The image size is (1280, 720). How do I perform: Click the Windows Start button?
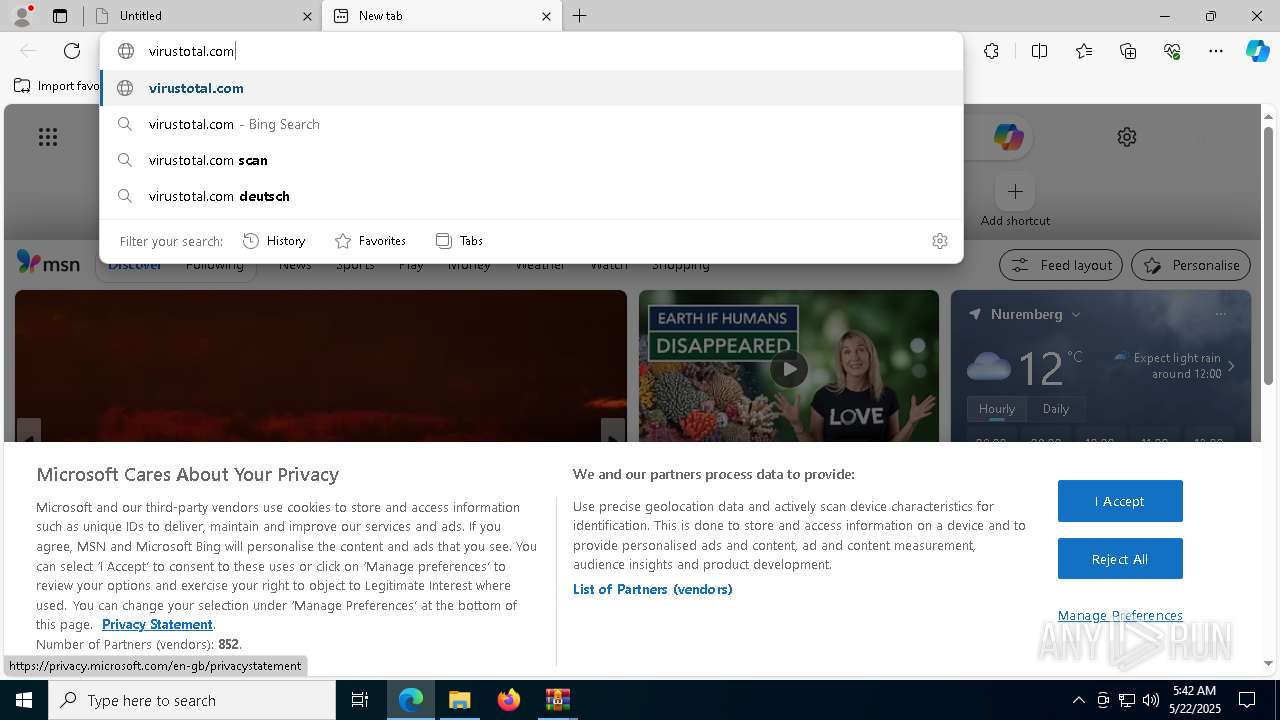click(24, 700)
